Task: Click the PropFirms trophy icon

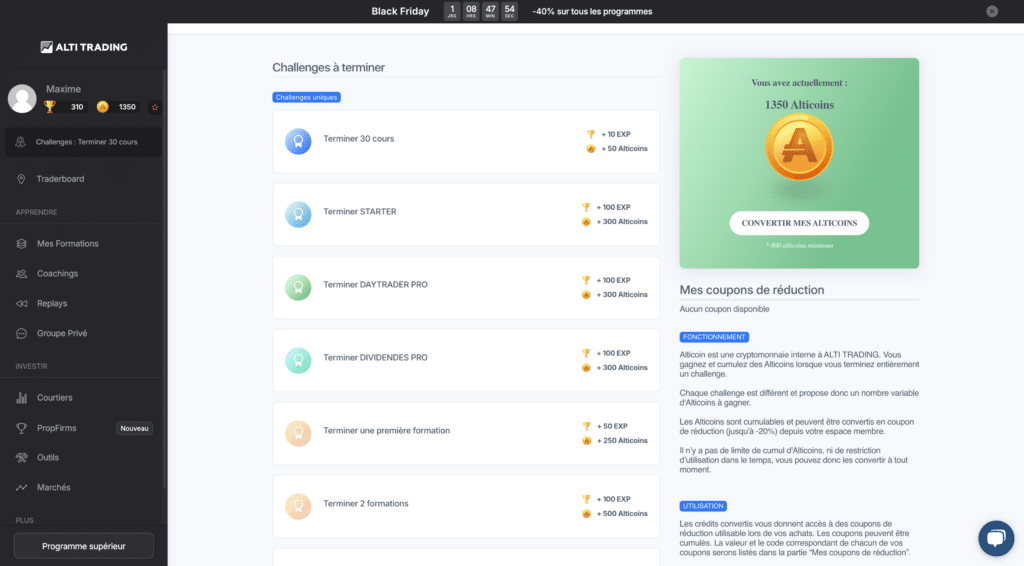Action: [22, 428]
